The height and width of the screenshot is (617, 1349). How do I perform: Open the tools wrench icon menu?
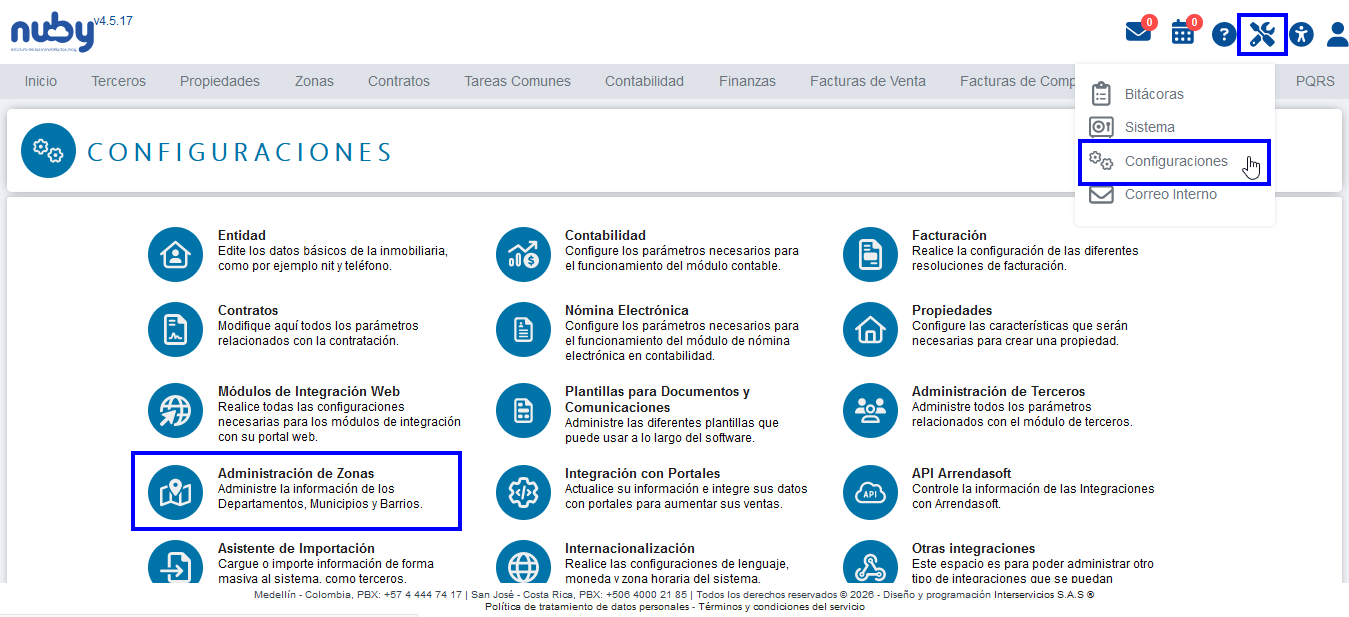1262,35
